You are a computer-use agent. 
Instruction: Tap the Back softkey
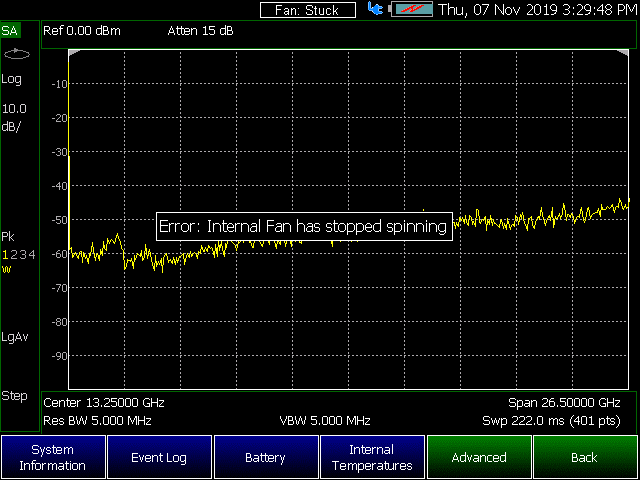point(585,457)
